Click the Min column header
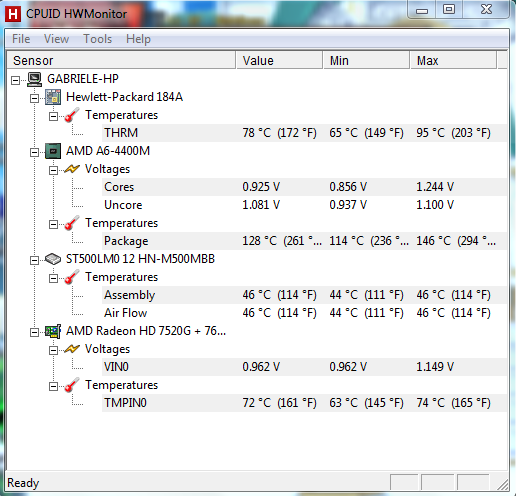The width and height of the screenshot is (516, 496). tap(366, 60)
